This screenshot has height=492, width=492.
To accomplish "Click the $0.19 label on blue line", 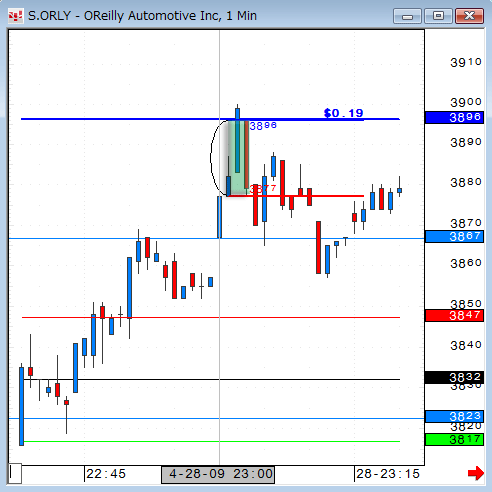I will (343, 113).
